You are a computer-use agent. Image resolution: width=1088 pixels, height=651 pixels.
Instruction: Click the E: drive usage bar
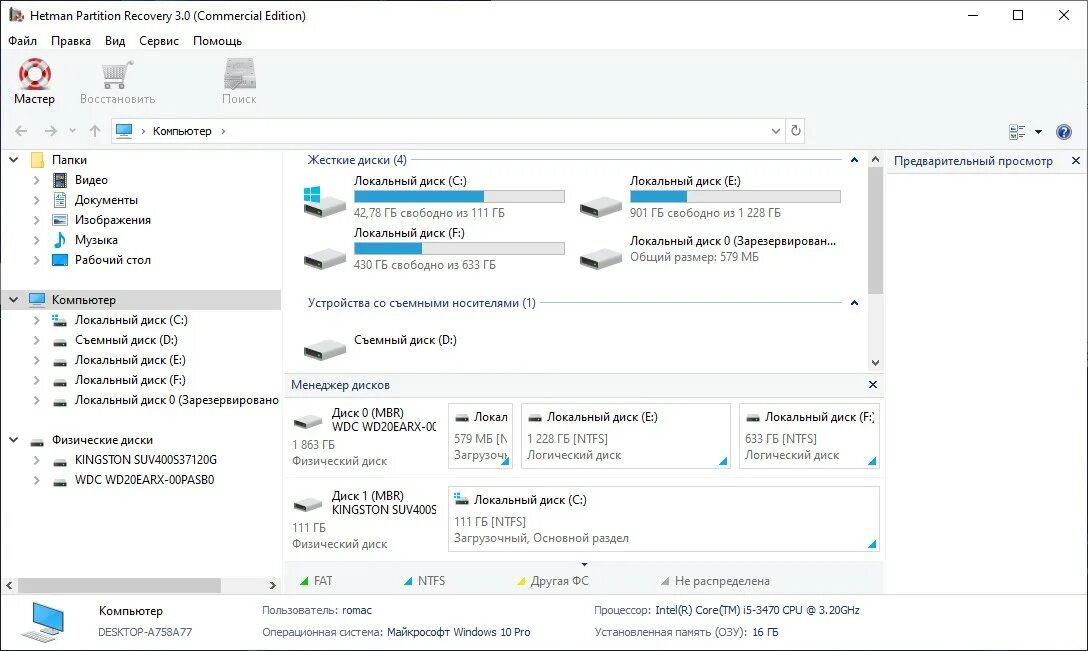coord(736,196)
